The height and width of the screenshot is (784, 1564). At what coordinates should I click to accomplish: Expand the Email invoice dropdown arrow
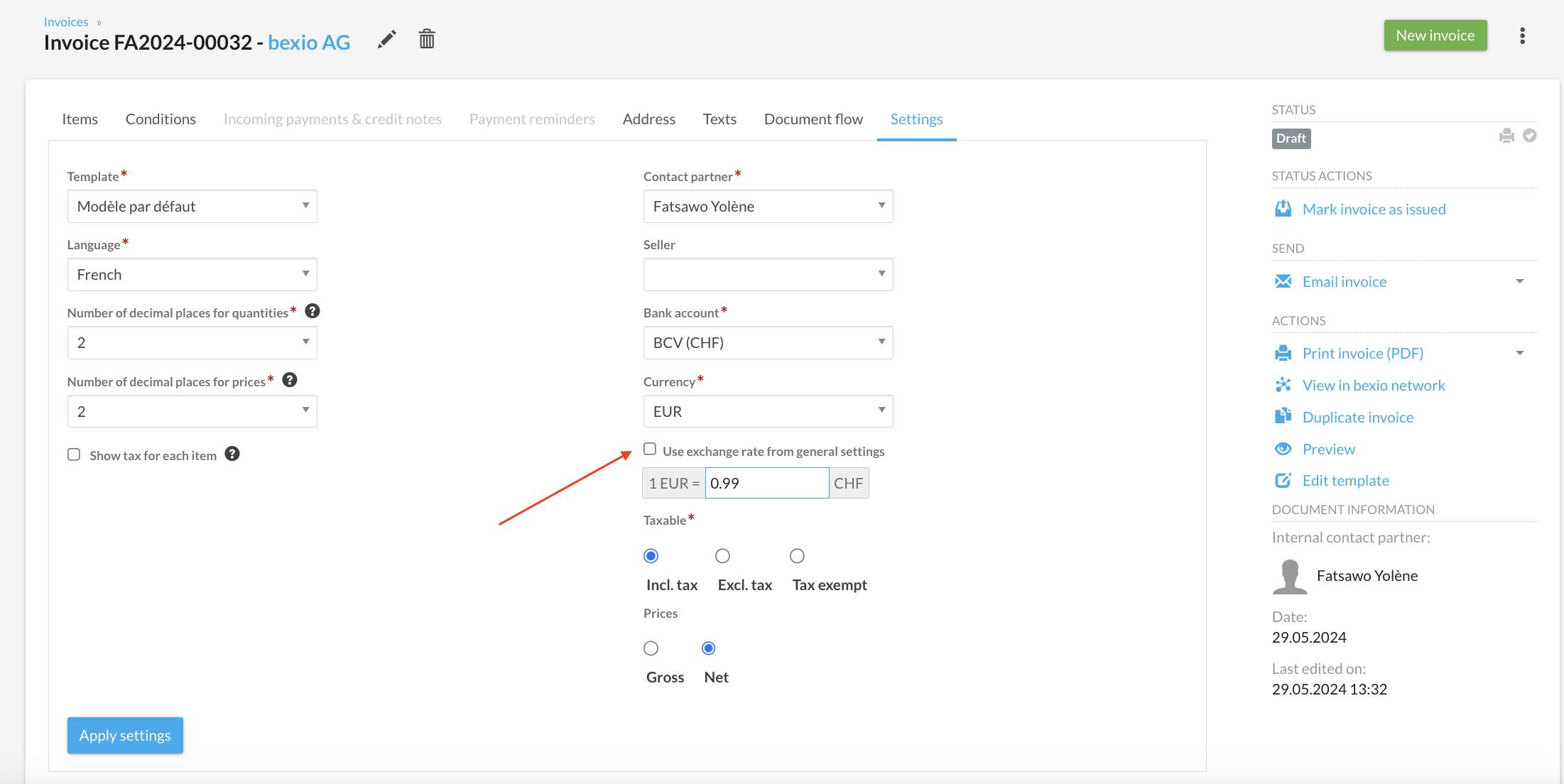[x=1520, y=281]
